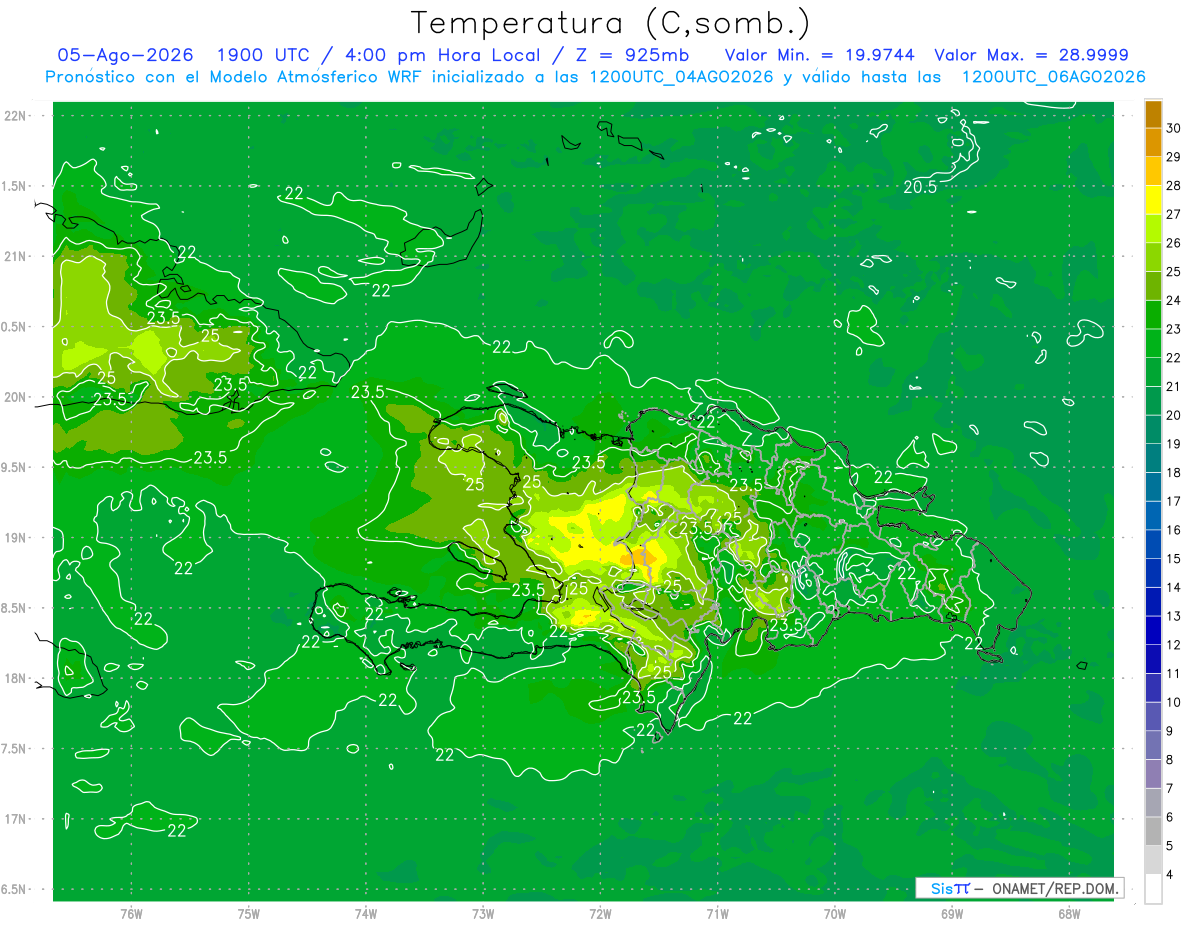Click the "70W" longitude axis label
The image size is (1200, 927).
point(834,913)
